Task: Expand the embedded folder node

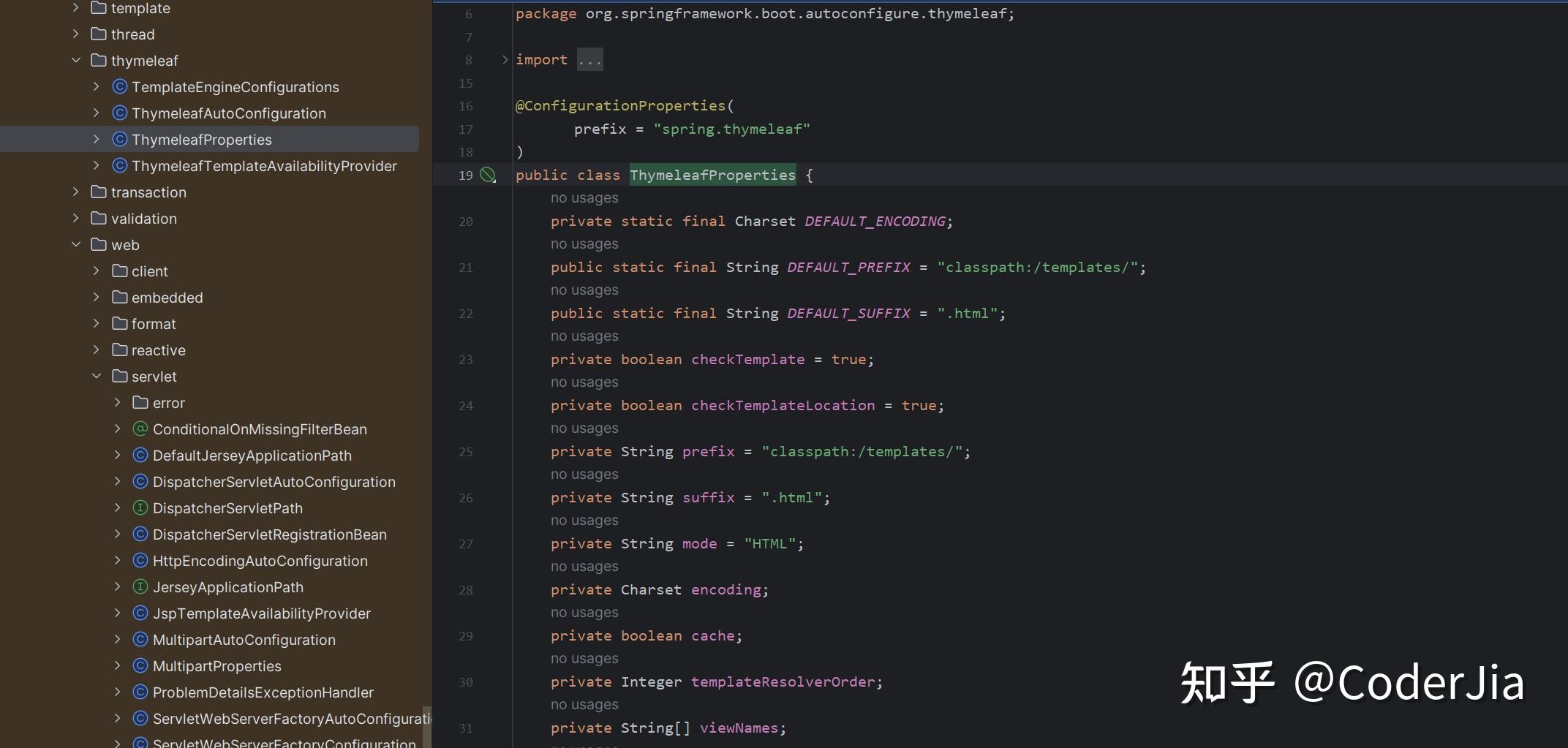Action: tap(97, 298)
